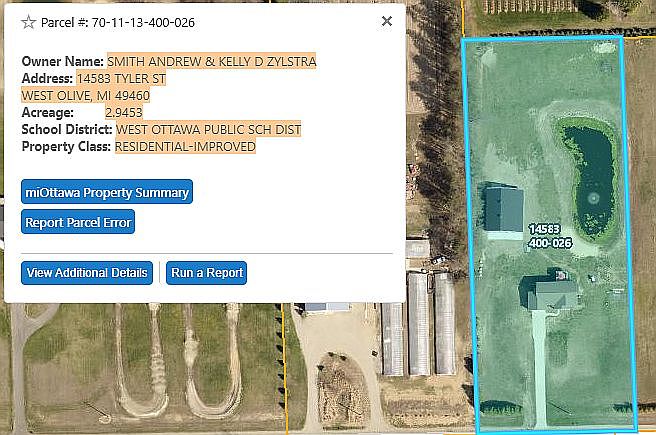Mark parcel as favorite with star icon
Viewport: 656px width, 435px height.
tap(28, 22)
